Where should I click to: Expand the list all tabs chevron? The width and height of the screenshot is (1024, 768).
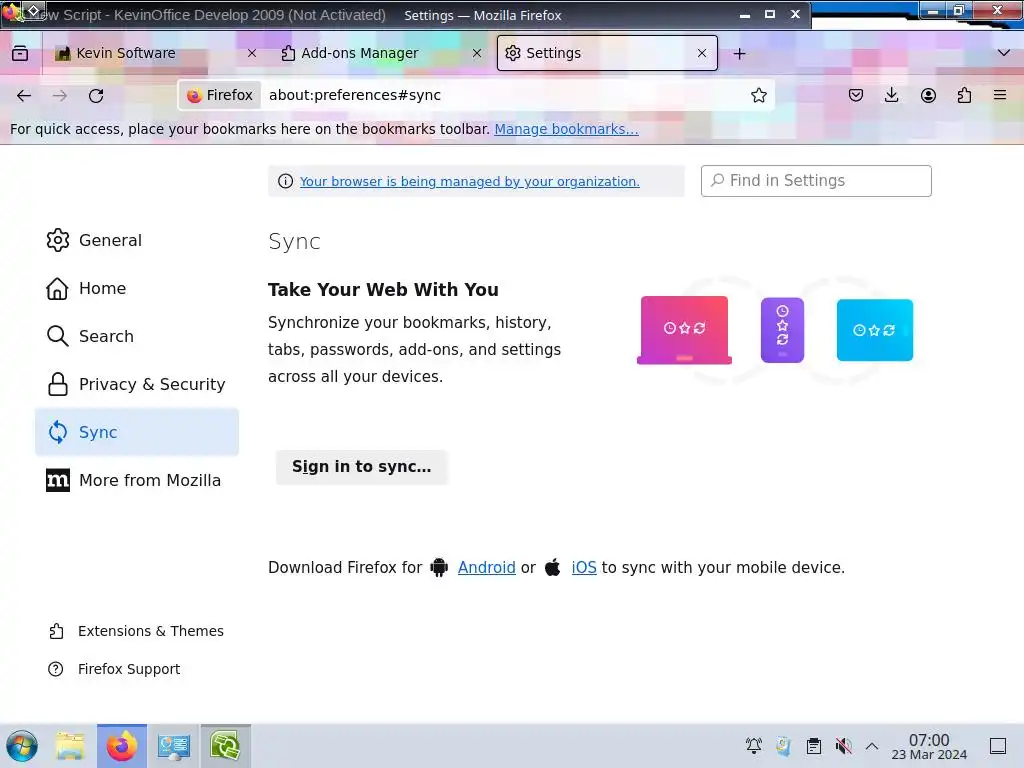(x=1004, y=53)
